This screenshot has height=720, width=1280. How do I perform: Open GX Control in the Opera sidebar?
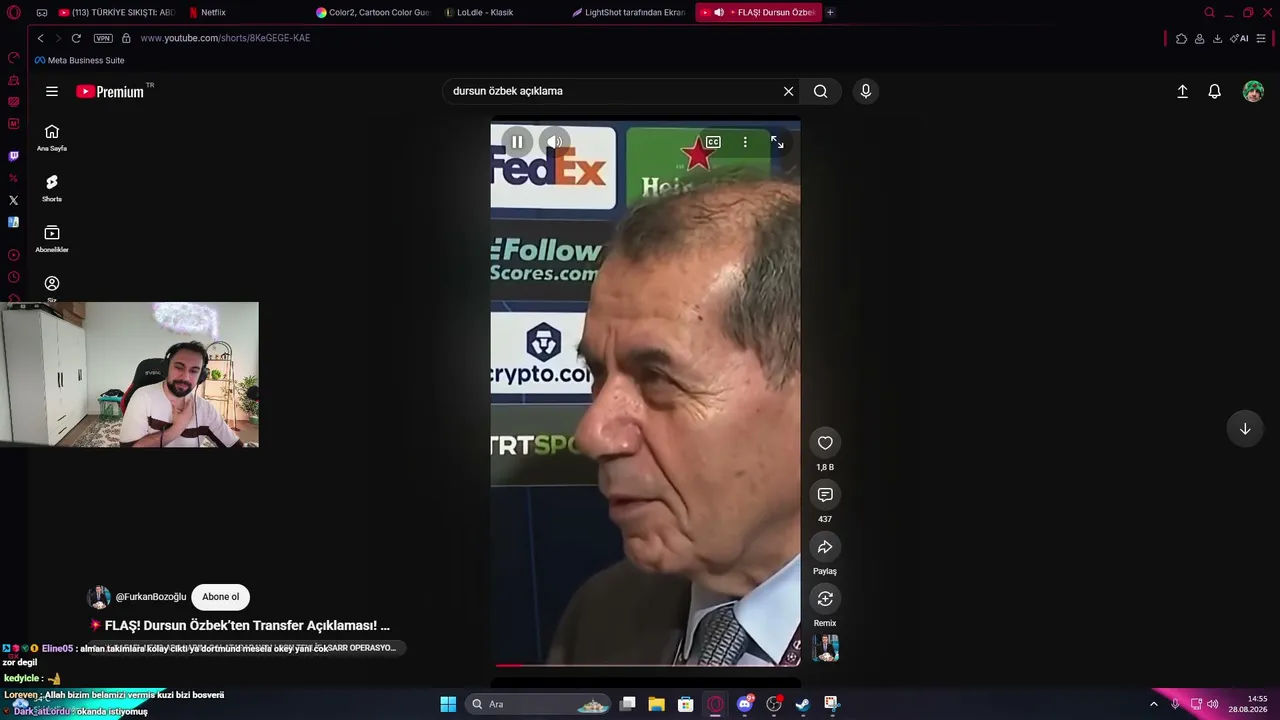click(x=13, y=58)
